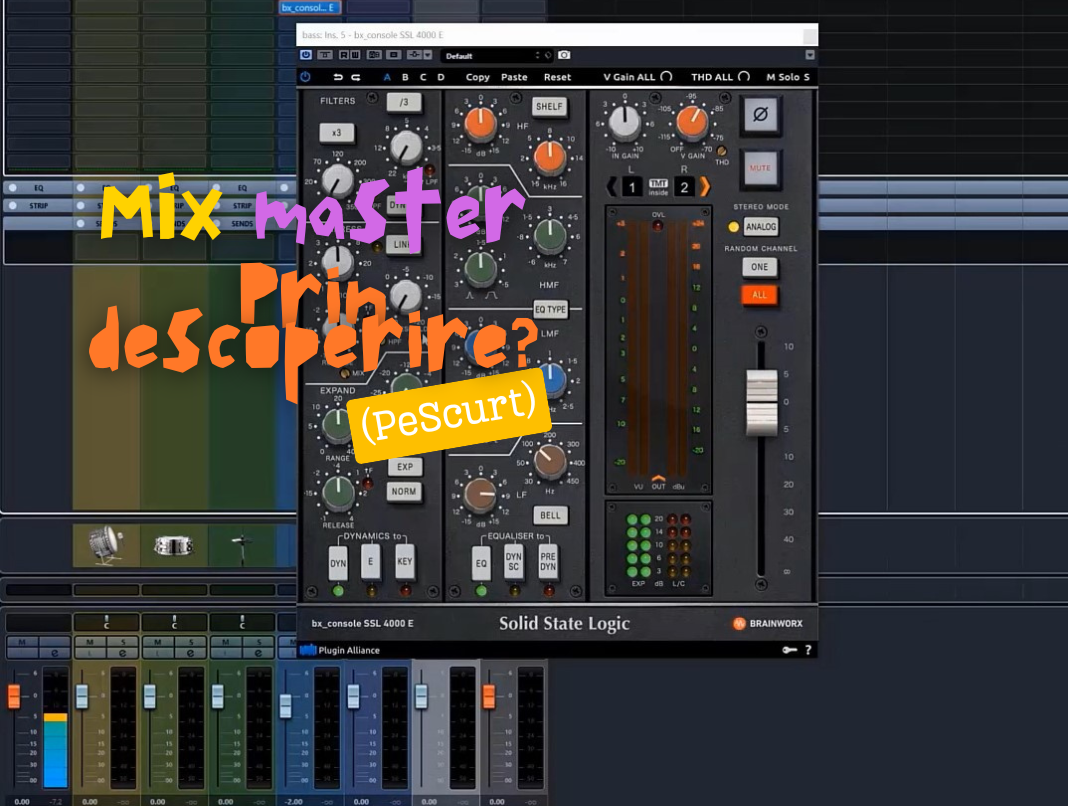Open the help question mark icon
This screenshot has height=806, width=1068.
pyautogui.click(x=808, y=650)
